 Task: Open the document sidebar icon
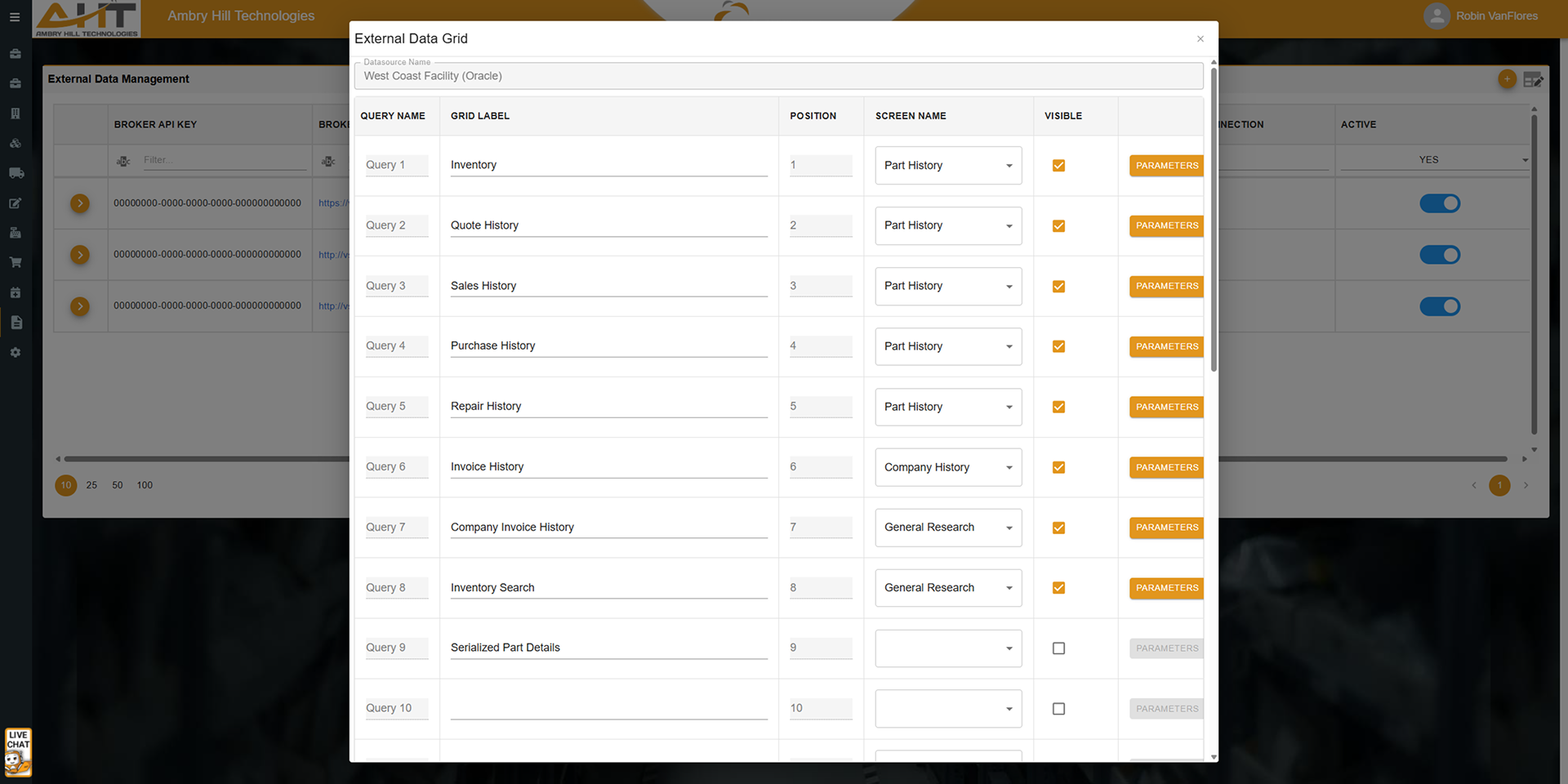pos(16,323)
